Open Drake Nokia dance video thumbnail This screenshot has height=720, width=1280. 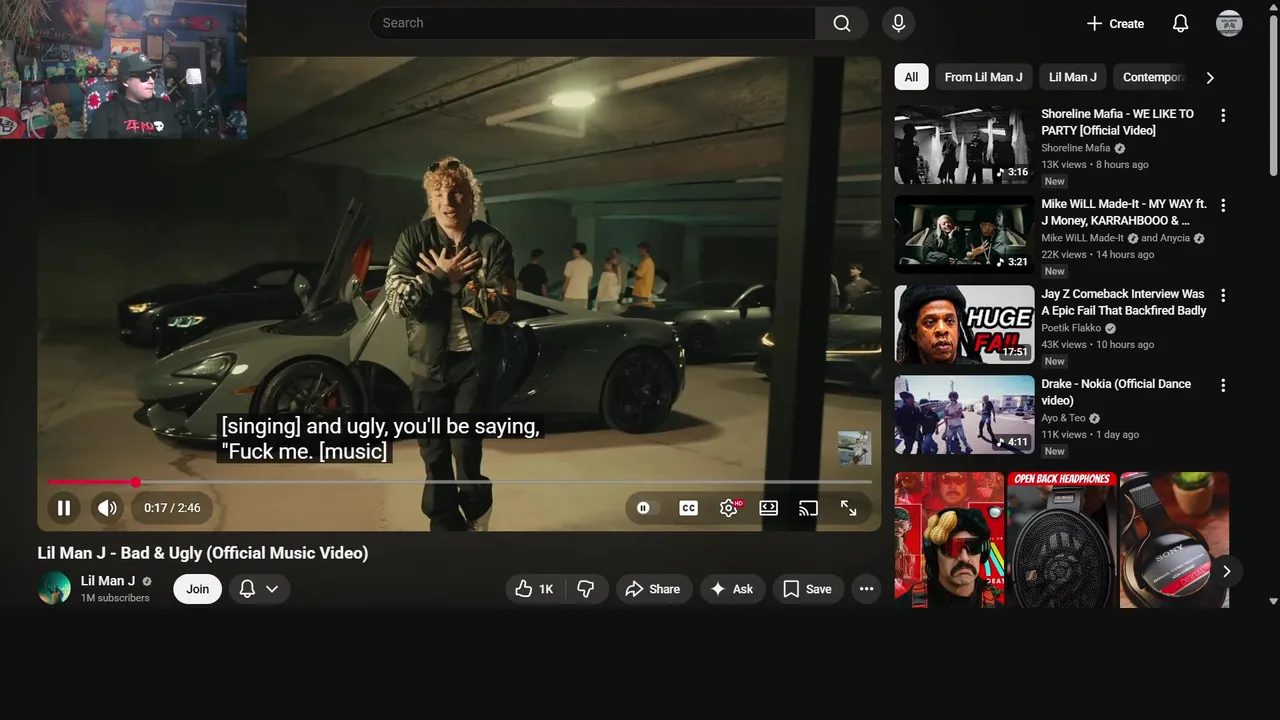pyautogui.click(x=964, y=415)
